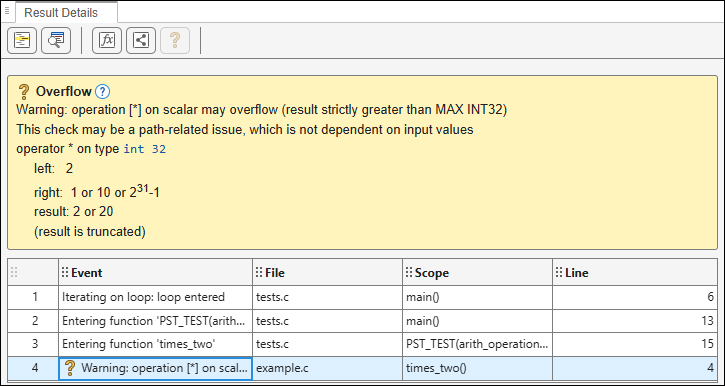Click the magnifier search results toolbar icon
The width and height of the screenshot is (725, 386).
pyautogui.click(x=56, y=41)
